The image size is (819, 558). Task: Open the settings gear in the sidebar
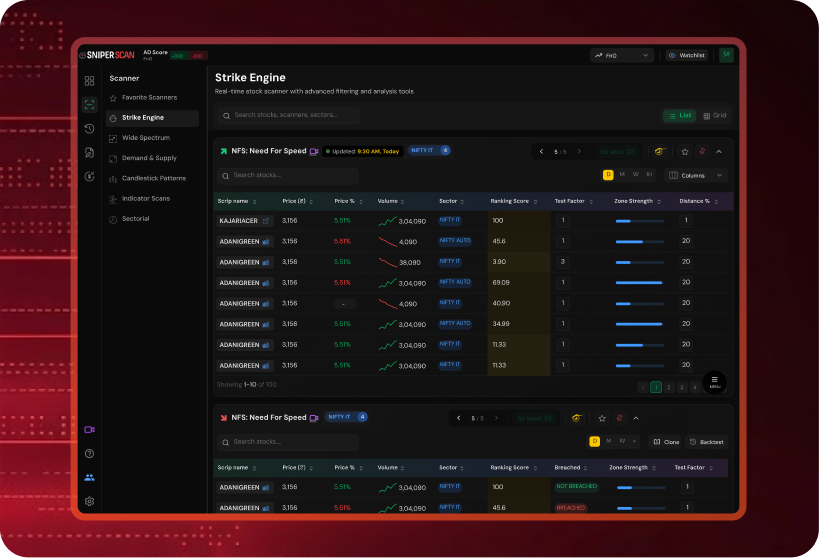click(x=89, y=501)
